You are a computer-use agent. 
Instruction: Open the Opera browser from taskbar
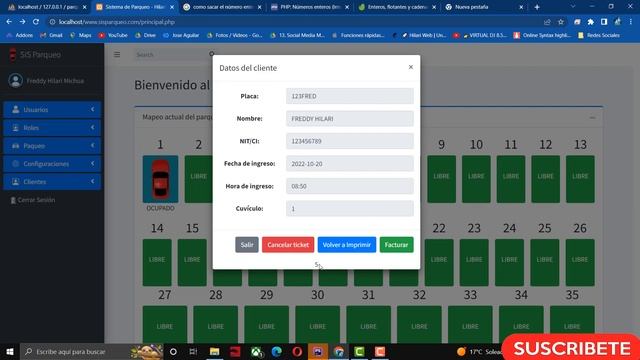297,351
